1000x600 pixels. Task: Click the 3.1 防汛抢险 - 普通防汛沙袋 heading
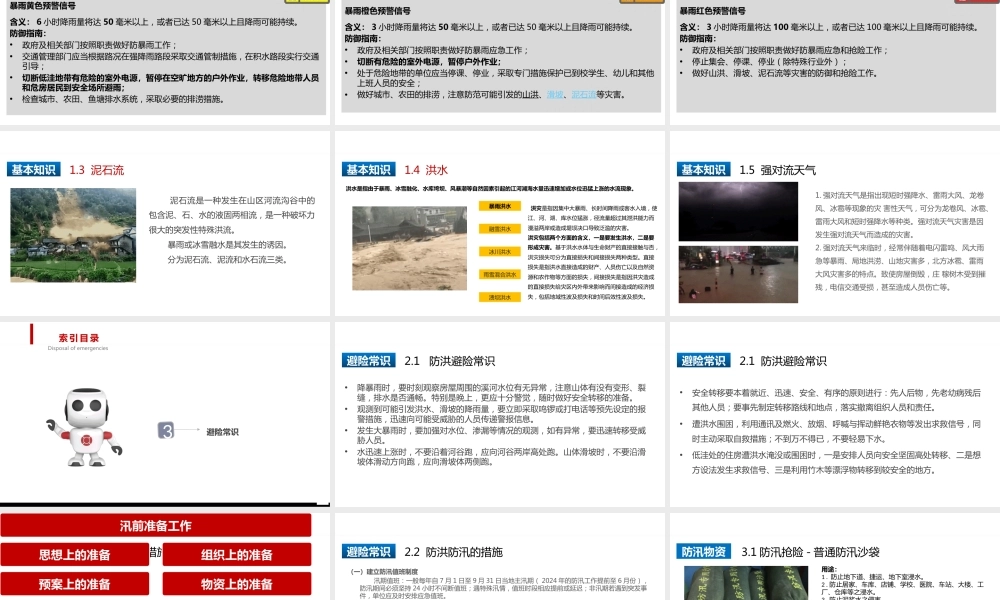[810, 552]
